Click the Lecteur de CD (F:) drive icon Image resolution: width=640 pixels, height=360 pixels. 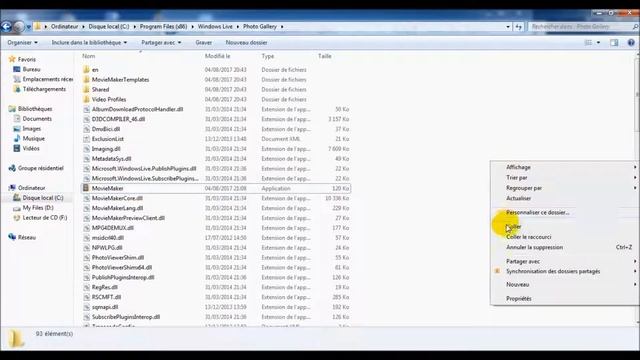[x=17, y=218]
